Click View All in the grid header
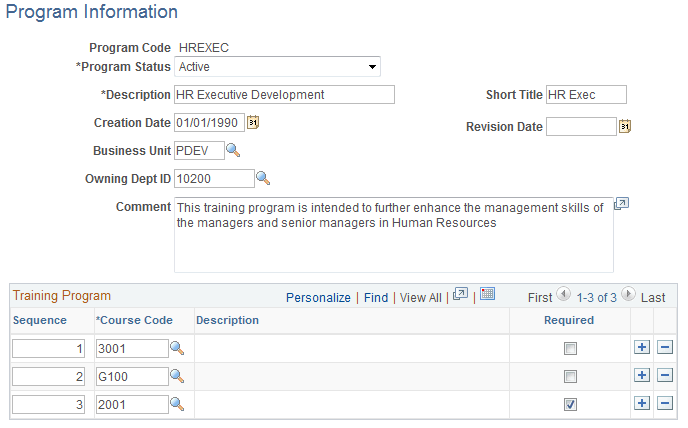 click(x=421, y=297)
